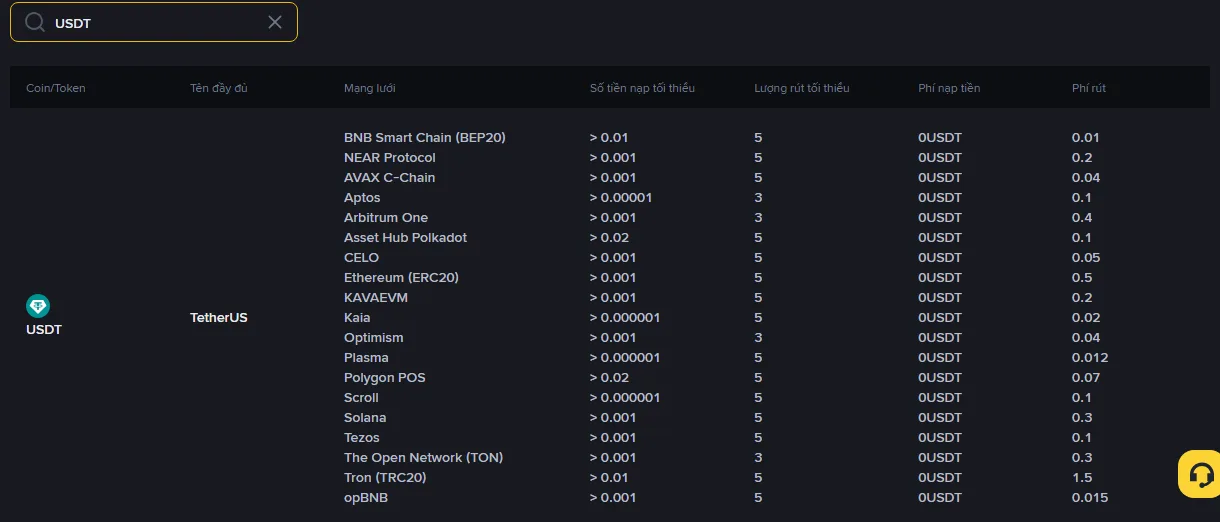Click opBNB withdrawal fee 0.015
This screenshot has width=1220, height=522.
point(1090,497)
